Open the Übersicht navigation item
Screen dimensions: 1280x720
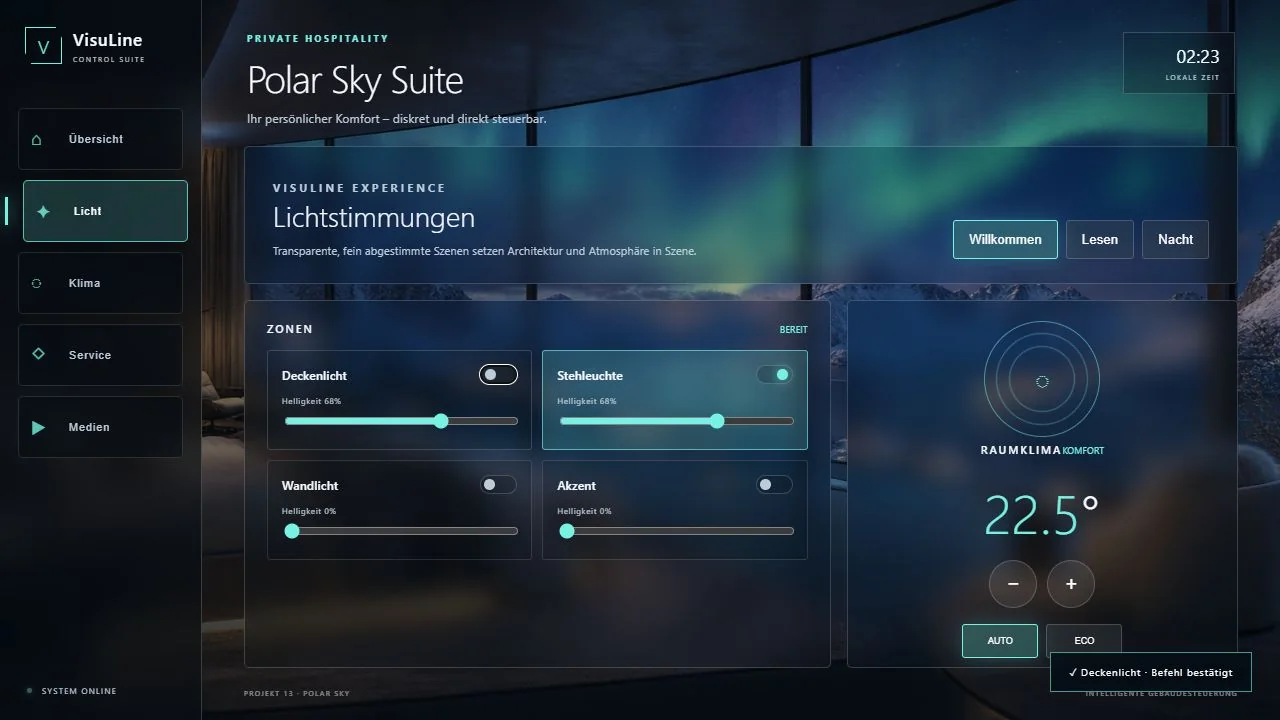[100, 139]
